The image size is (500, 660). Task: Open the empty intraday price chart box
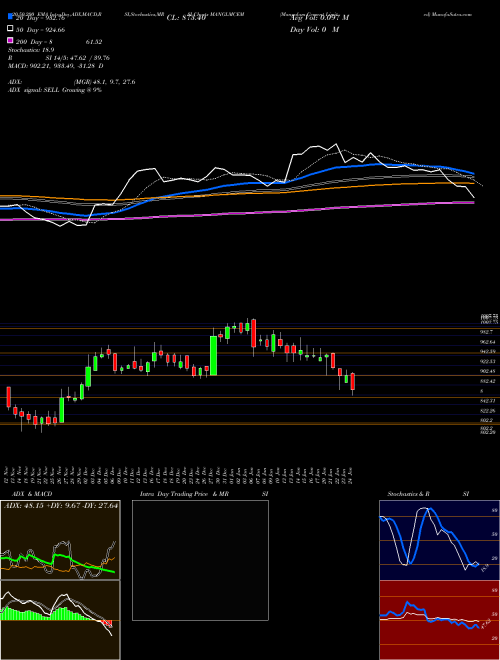pos(200,560)
